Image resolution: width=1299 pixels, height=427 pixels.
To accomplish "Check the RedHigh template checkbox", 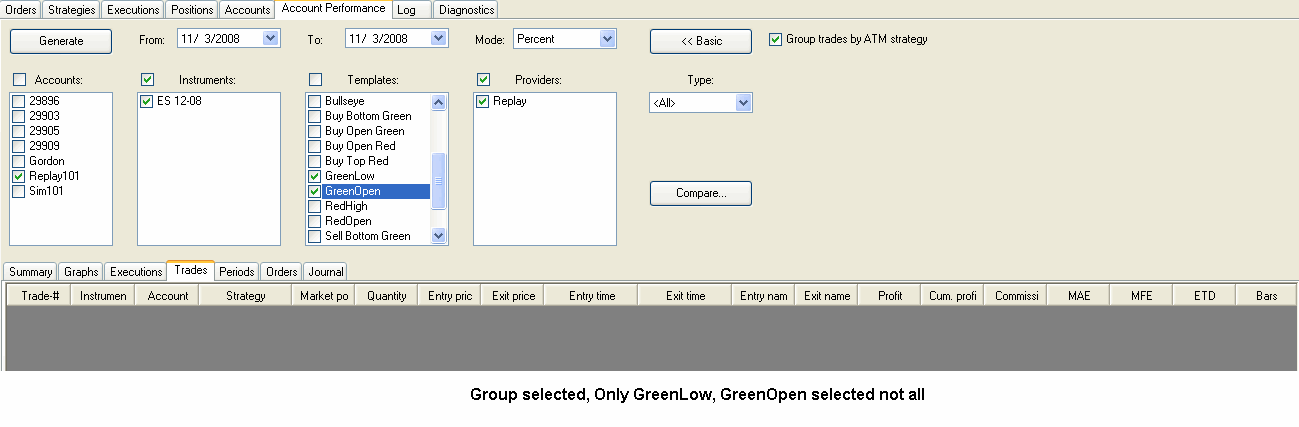I will 315,206.
